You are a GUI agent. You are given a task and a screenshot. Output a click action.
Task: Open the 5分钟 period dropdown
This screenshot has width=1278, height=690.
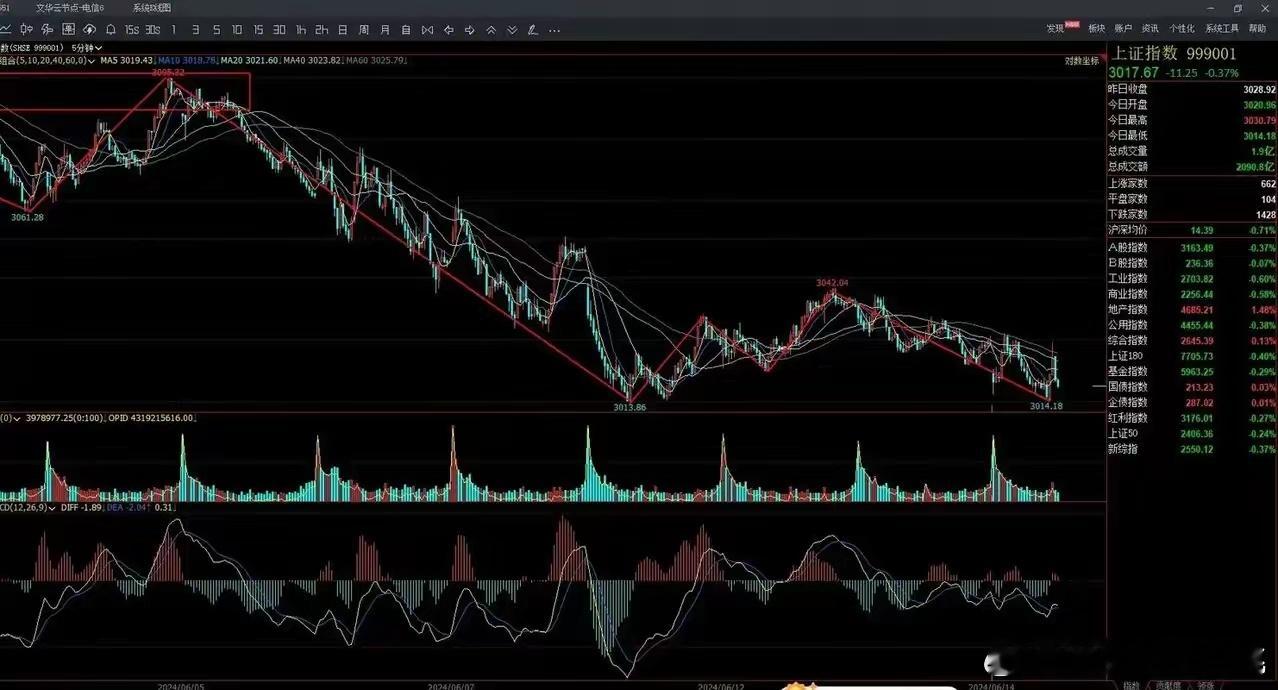point(87,47)
